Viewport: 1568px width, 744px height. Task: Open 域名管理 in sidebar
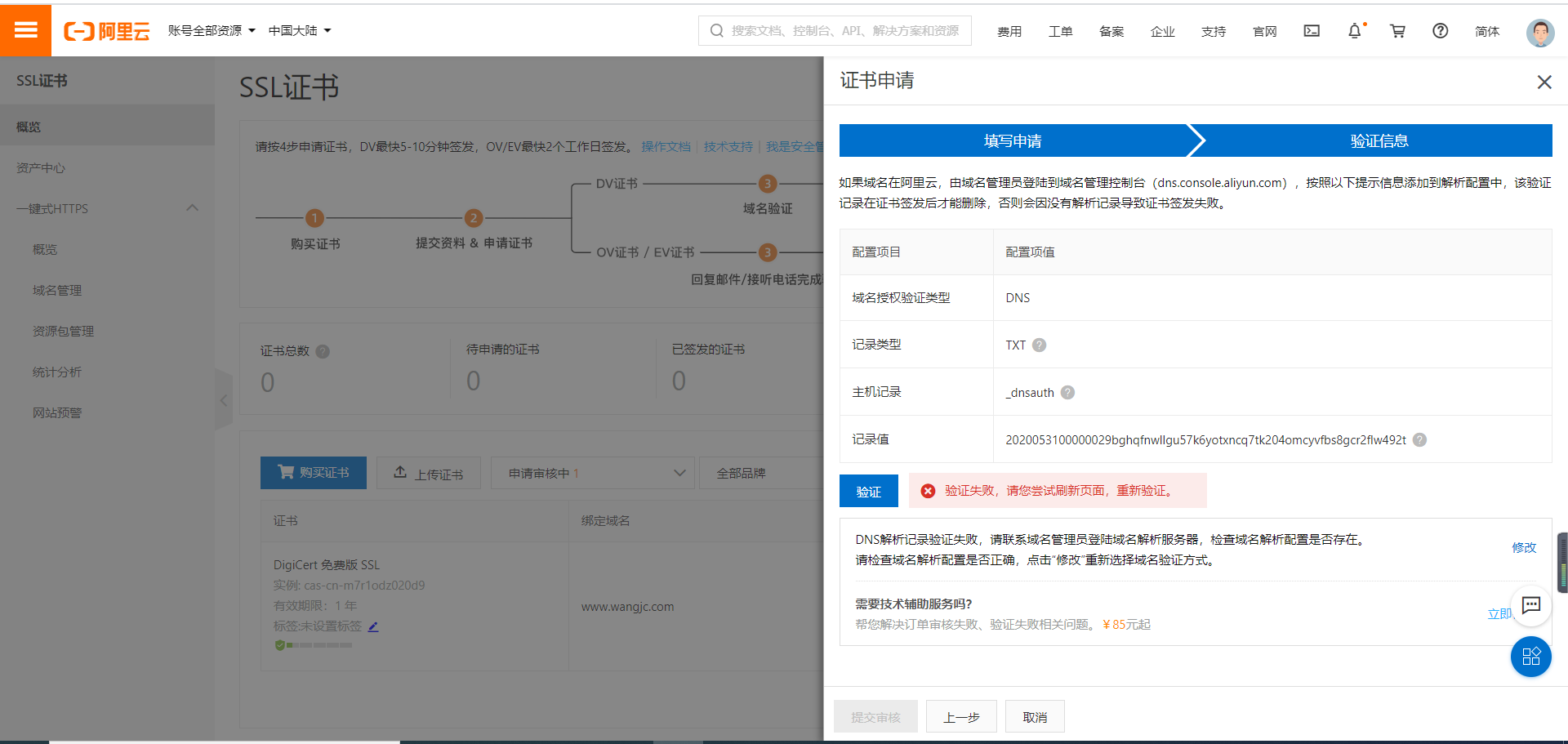pos(107,290)
